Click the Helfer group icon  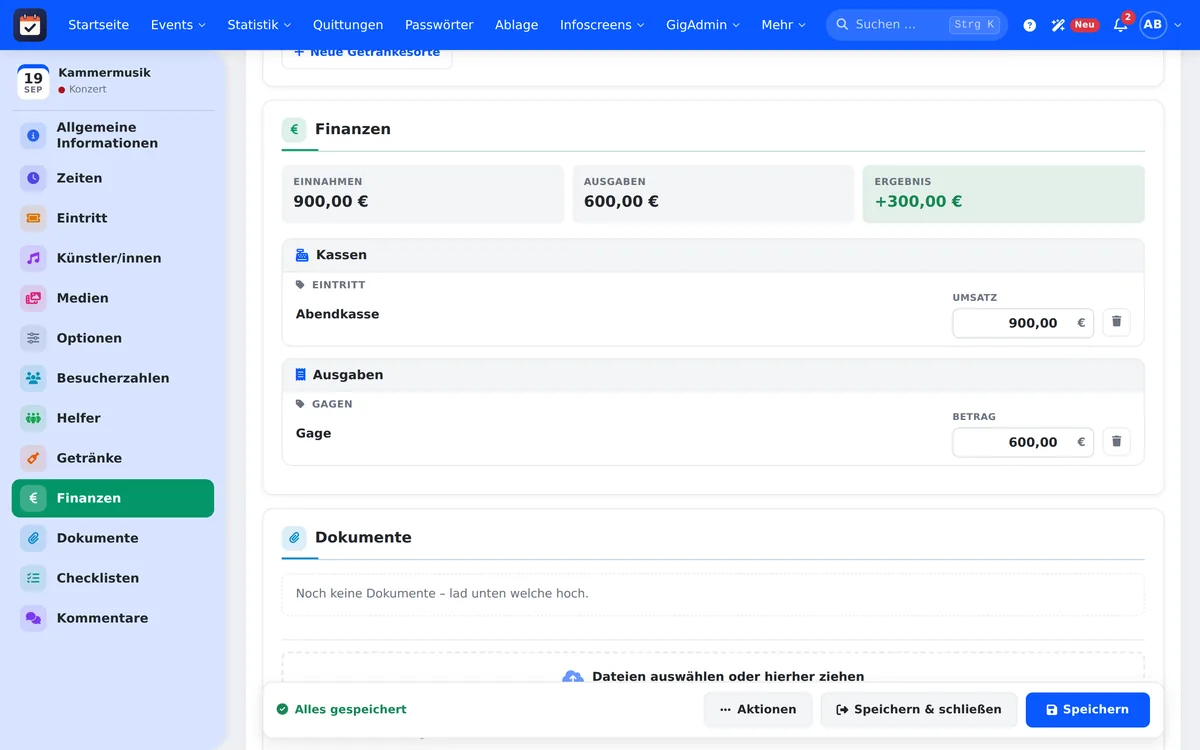click(x=34, y=418)
